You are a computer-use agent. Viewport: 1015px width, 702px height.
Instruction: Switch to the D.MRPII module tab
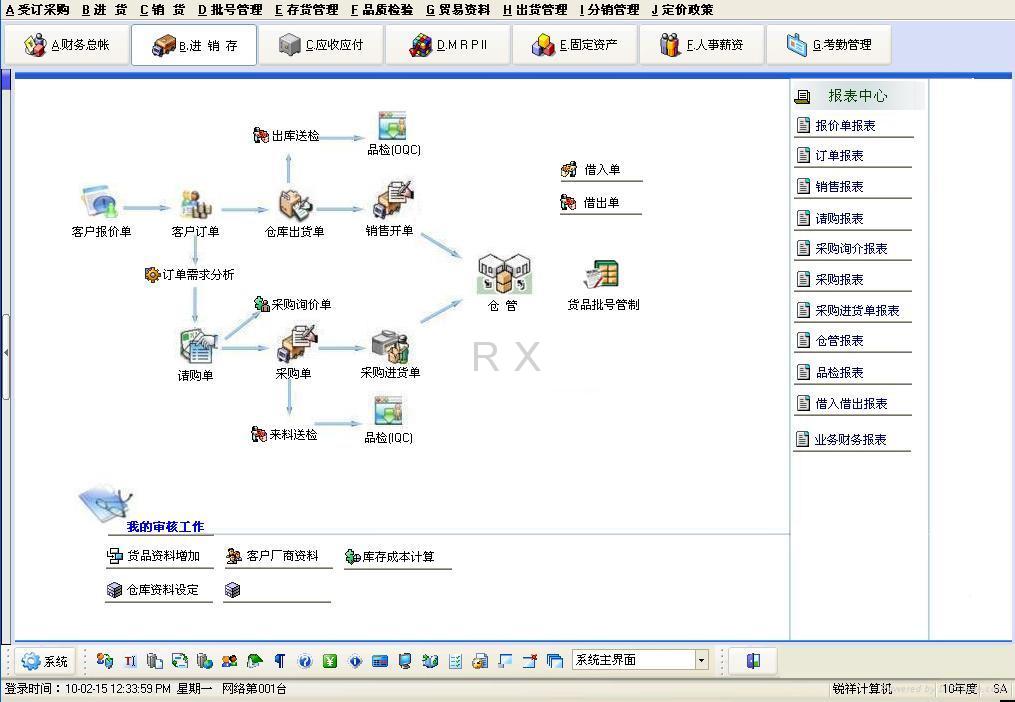[x=447, y=44]
